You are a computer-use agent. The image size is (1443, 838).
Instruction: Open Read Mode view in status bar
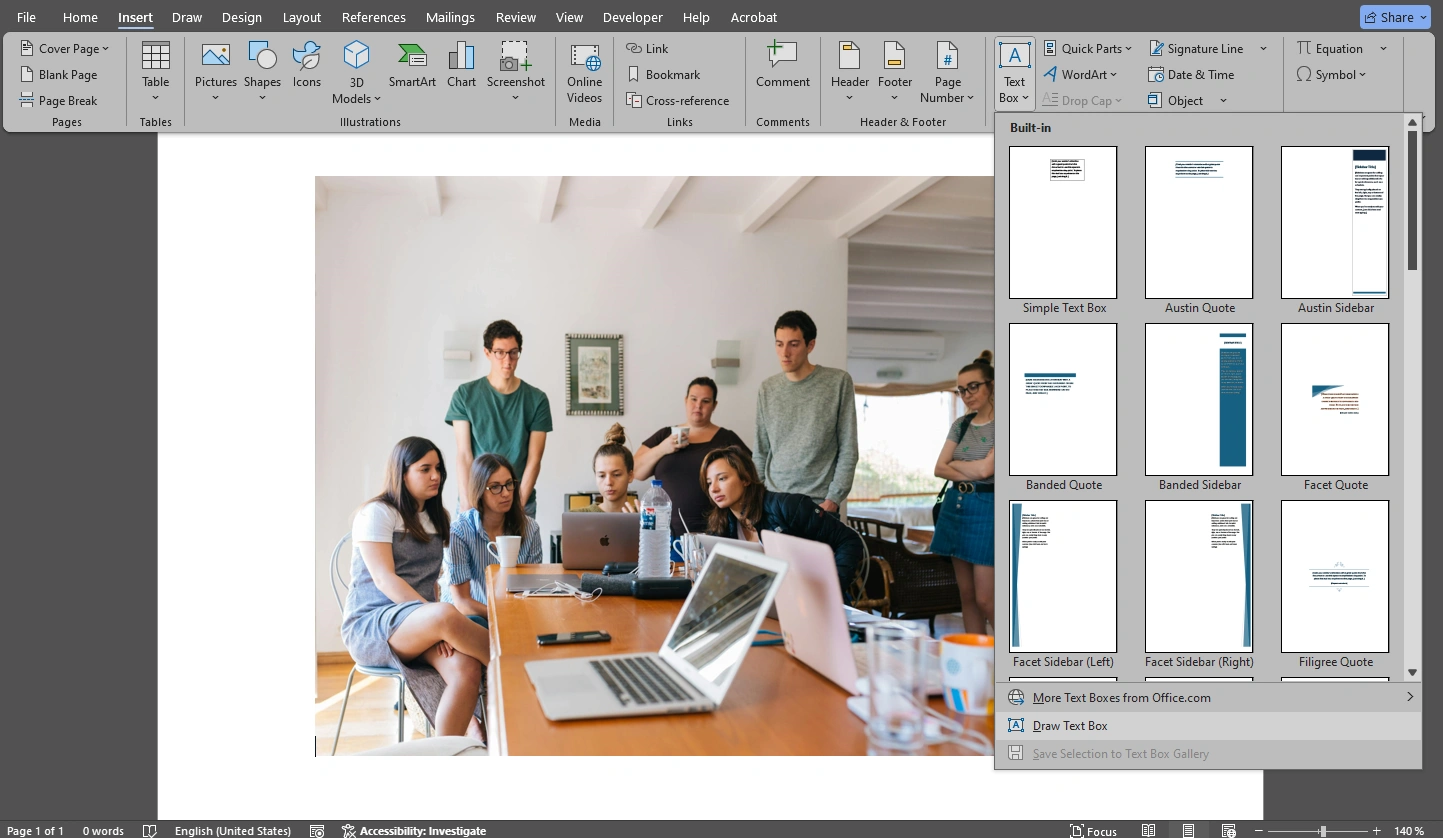[x=1149, y=831]
